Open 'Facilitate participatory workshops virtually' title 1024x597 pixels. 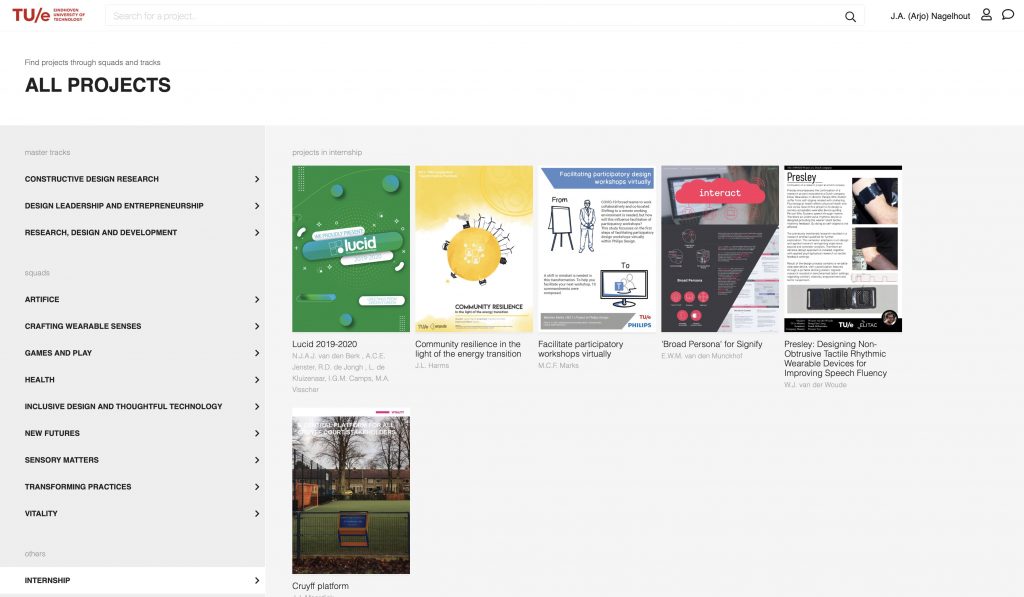pyautogui.click(x=581, y=349)
